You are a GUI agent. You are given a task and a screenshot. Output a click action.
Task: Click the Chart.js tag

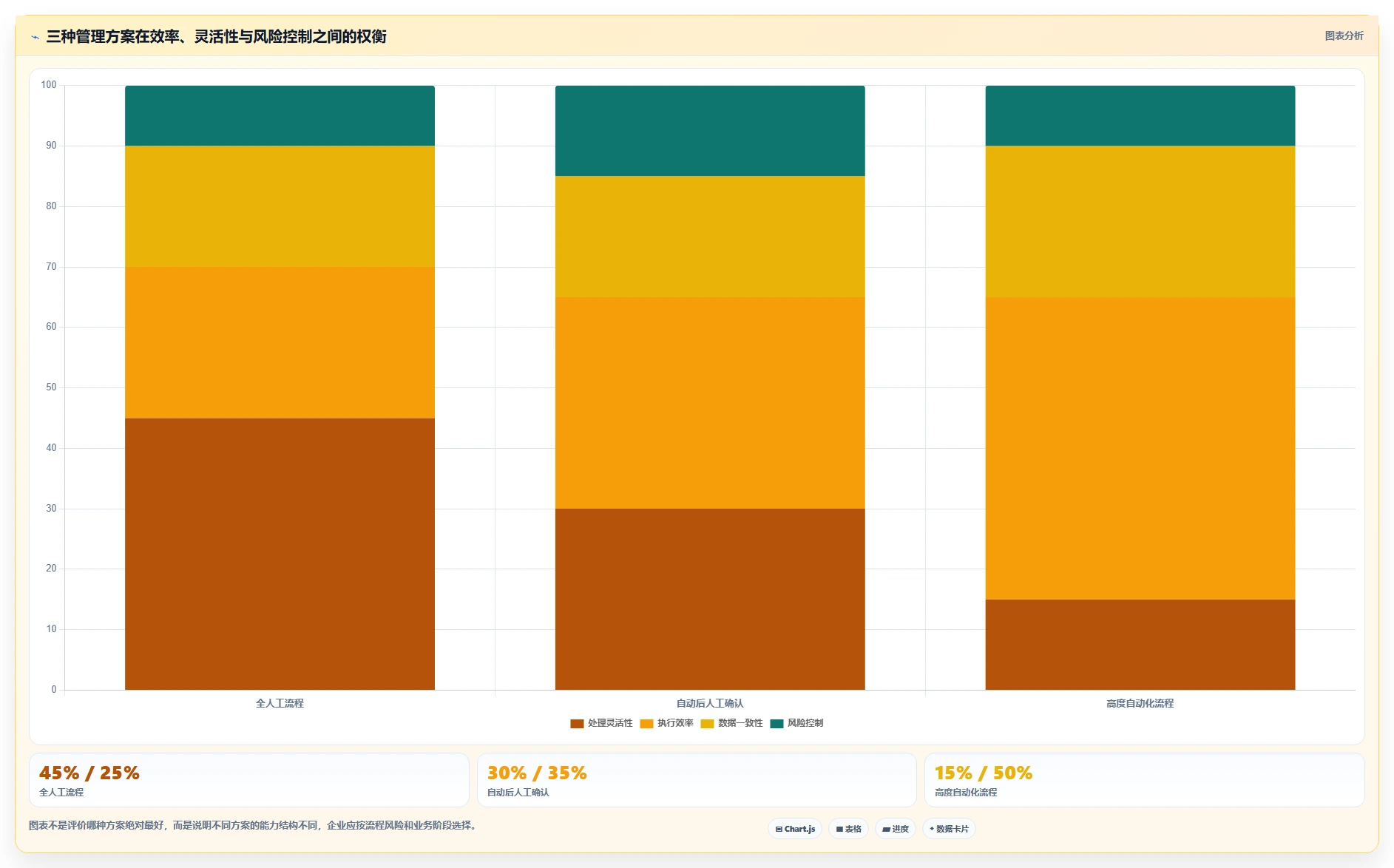pos(795,829)
